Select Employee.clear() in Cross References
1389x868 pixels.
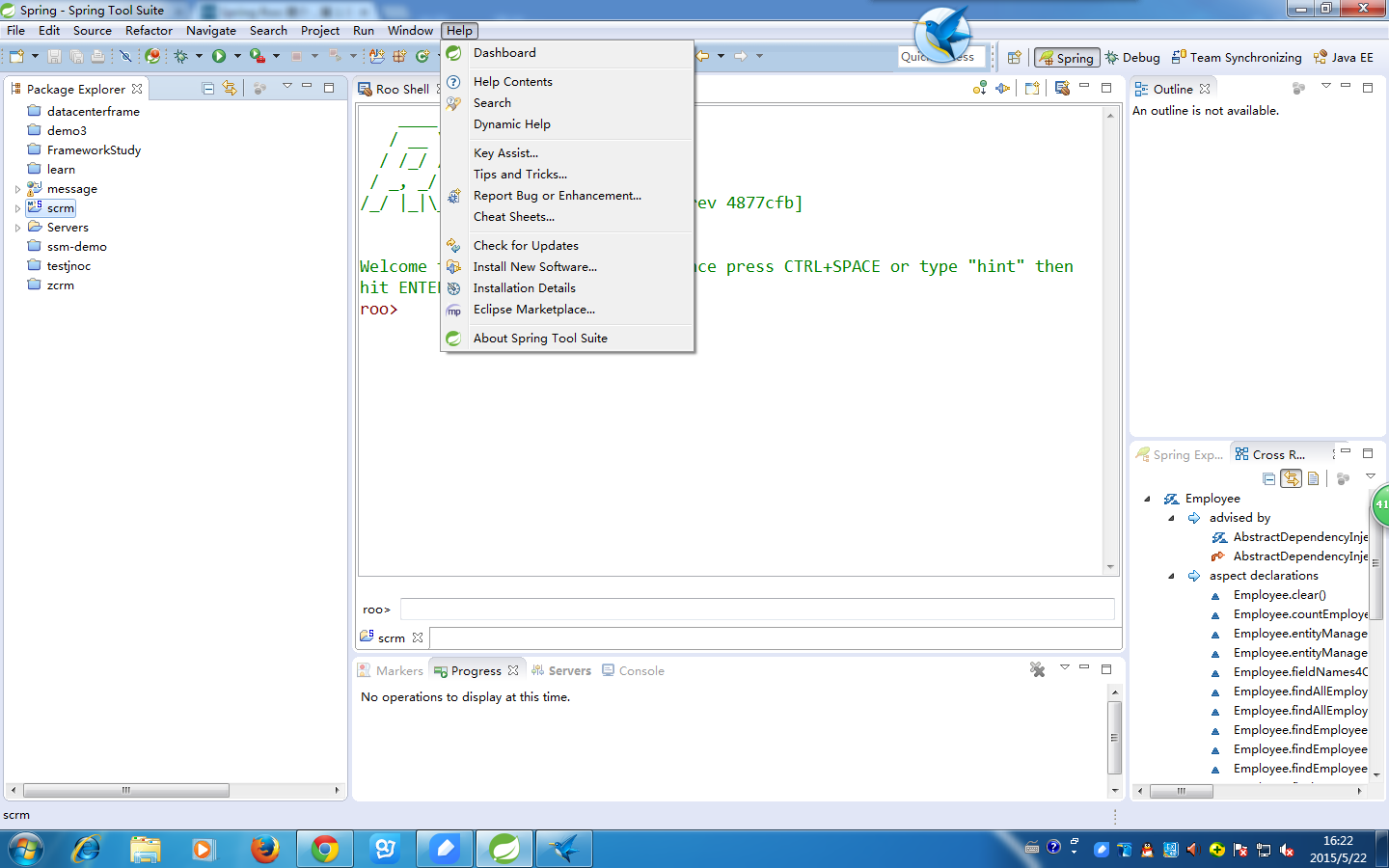(x=1279, y=595)
